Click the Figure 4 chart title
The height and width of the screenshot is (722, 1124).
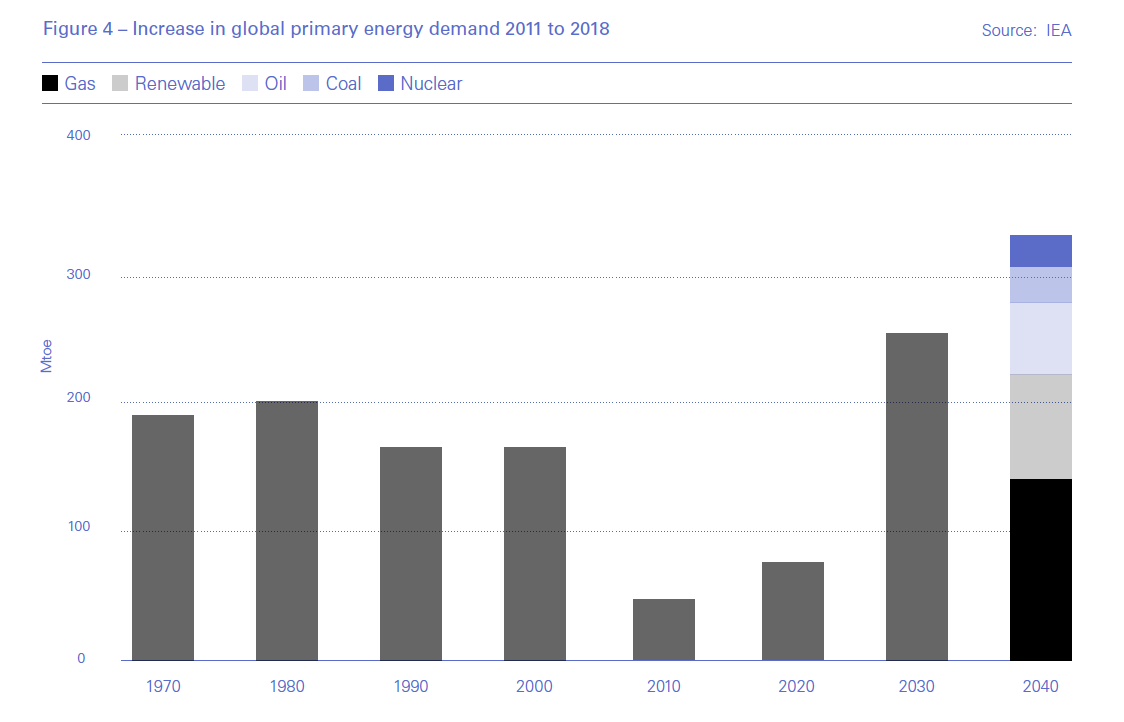pyautogui.click(x=326, y=29)
